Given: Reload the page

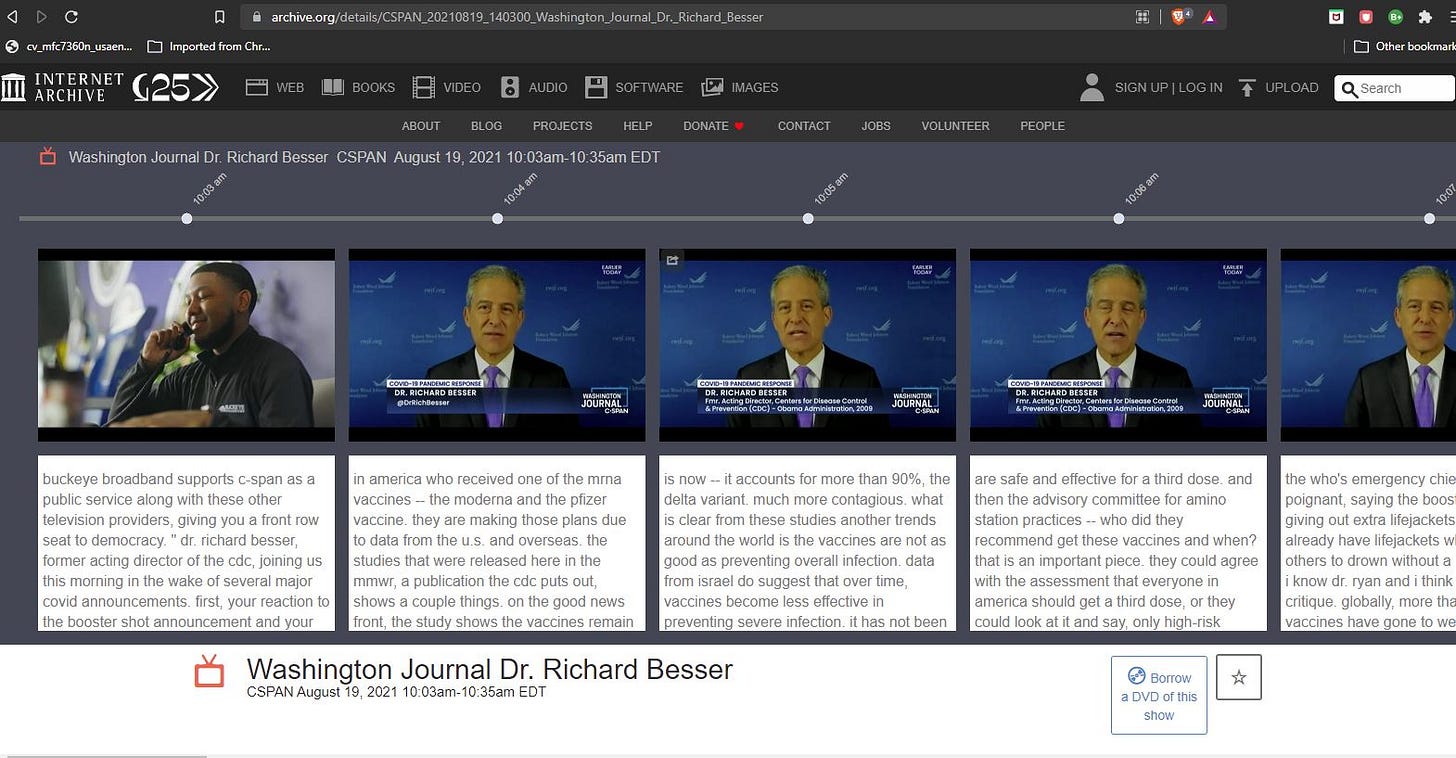Looking at the screenshot, I should [71, 17].
